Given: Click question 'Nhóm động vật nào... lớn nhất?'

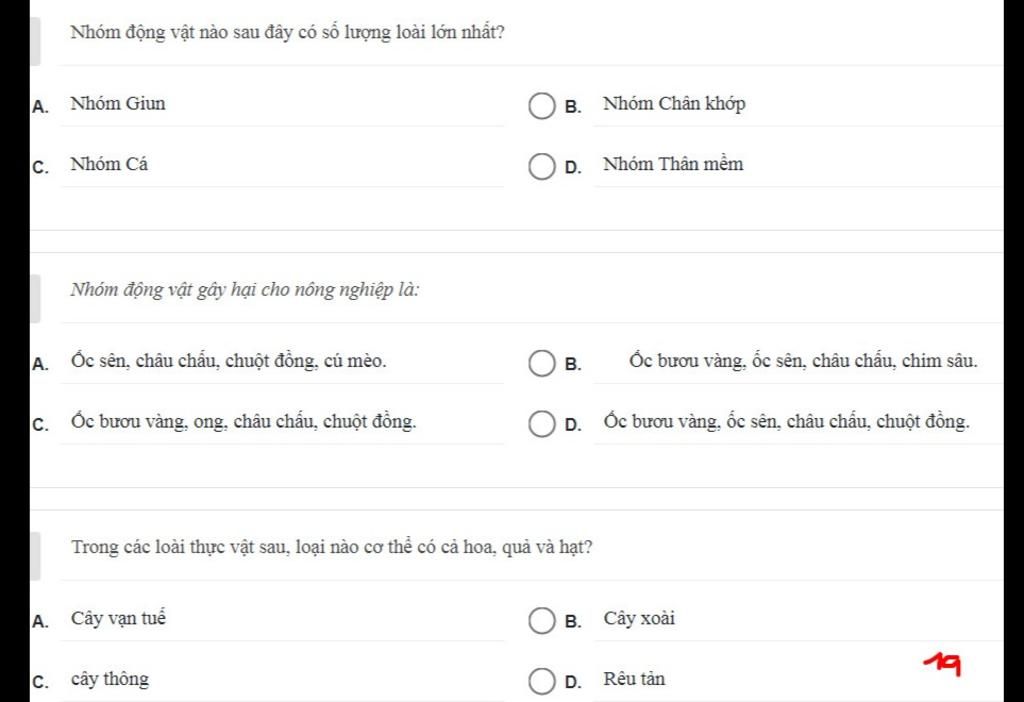Looking at the screenshot, I should (287, 33).
